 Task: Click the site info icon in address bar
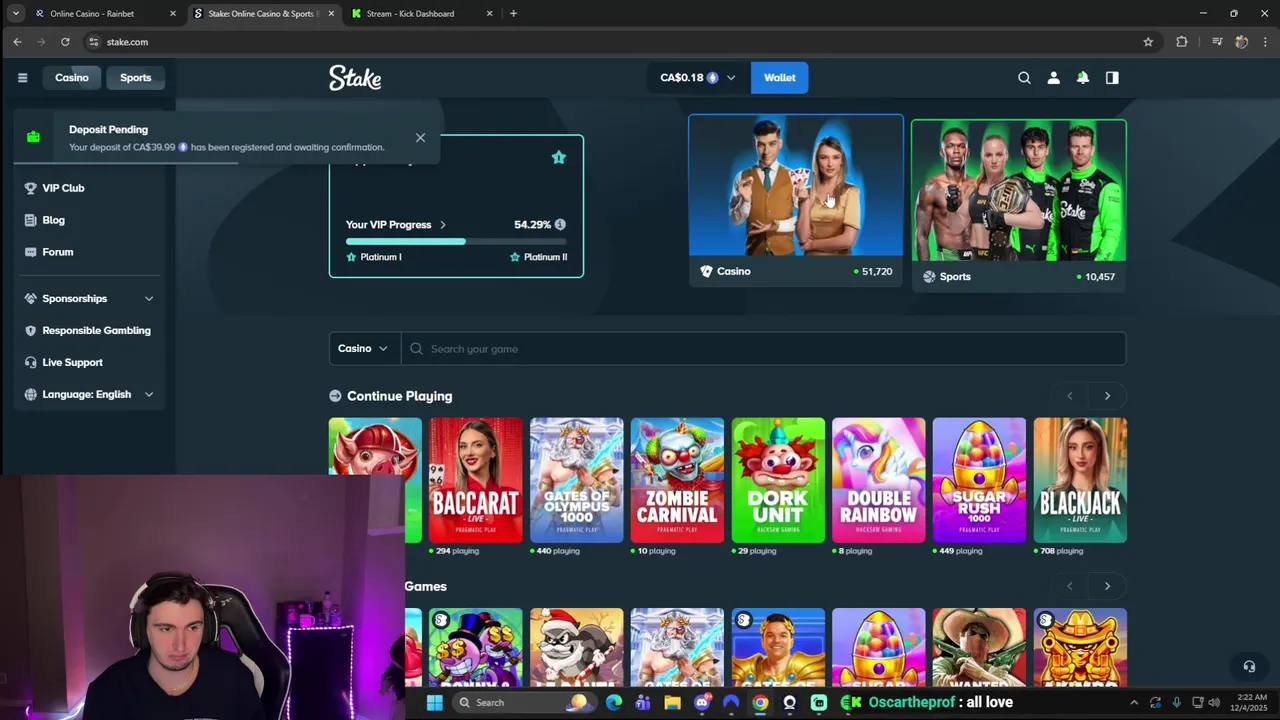tap(94, 42)
